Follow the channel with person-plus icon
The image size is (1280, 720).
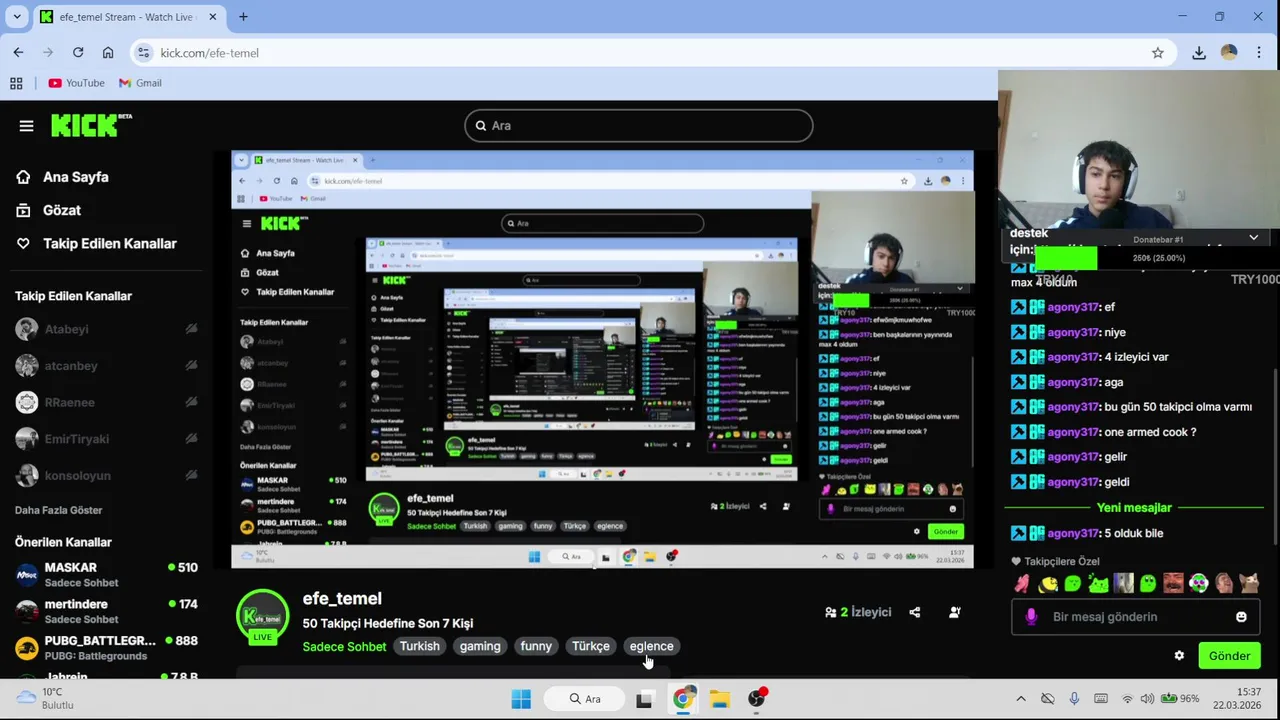(954, 612)
